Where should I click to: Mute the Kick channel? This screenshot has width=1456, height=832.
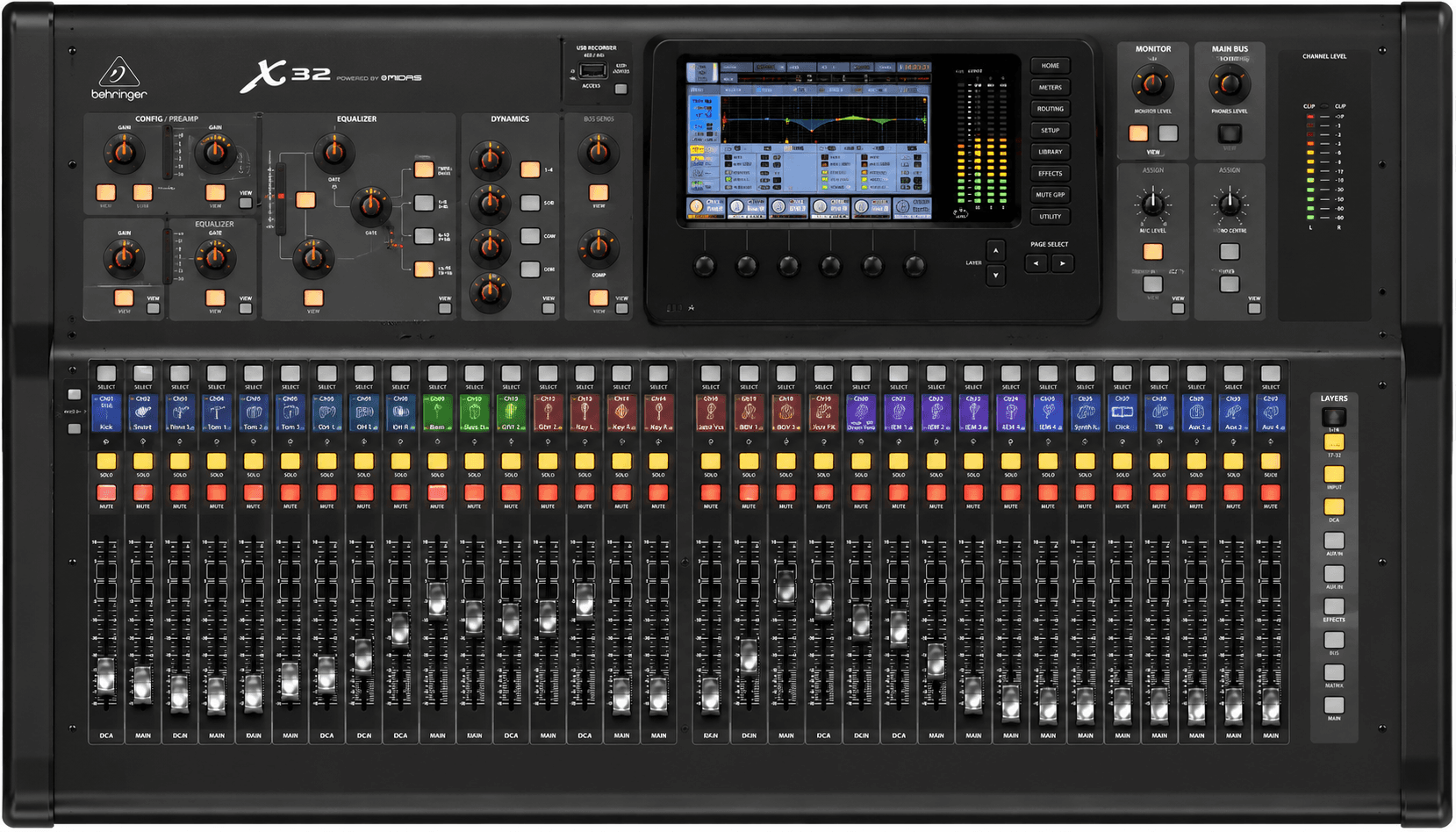click(106, 492)
